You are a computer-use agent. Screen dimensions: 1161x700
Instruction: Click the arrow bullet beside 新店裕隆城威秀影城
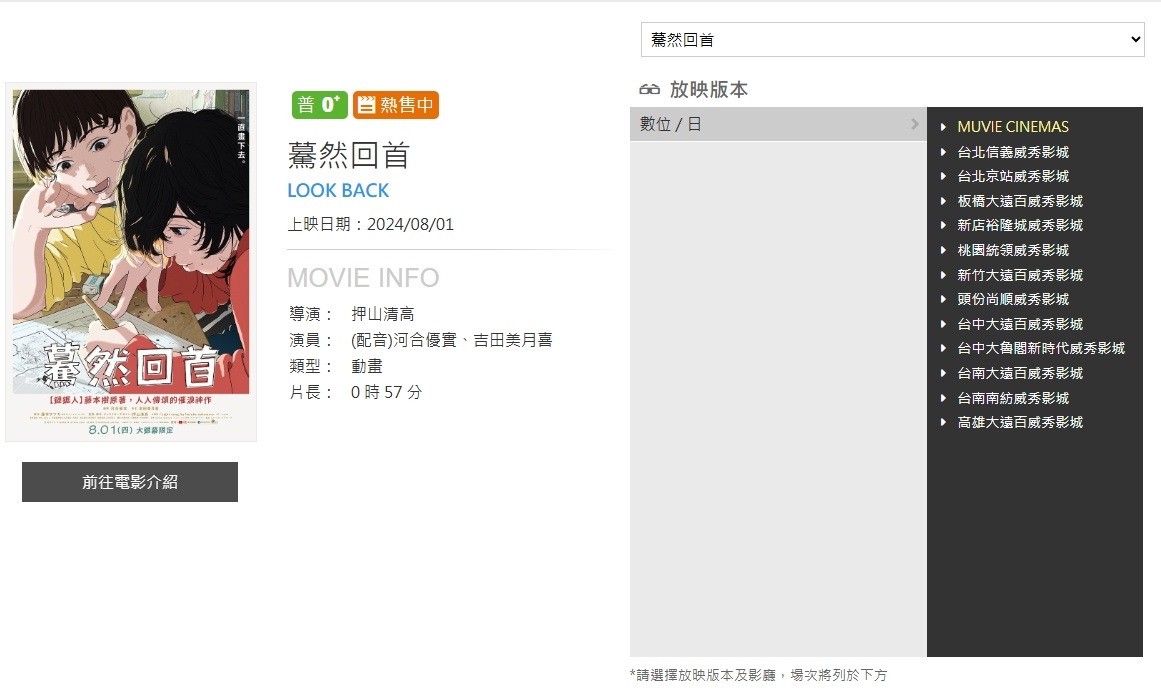click(943, 225)
